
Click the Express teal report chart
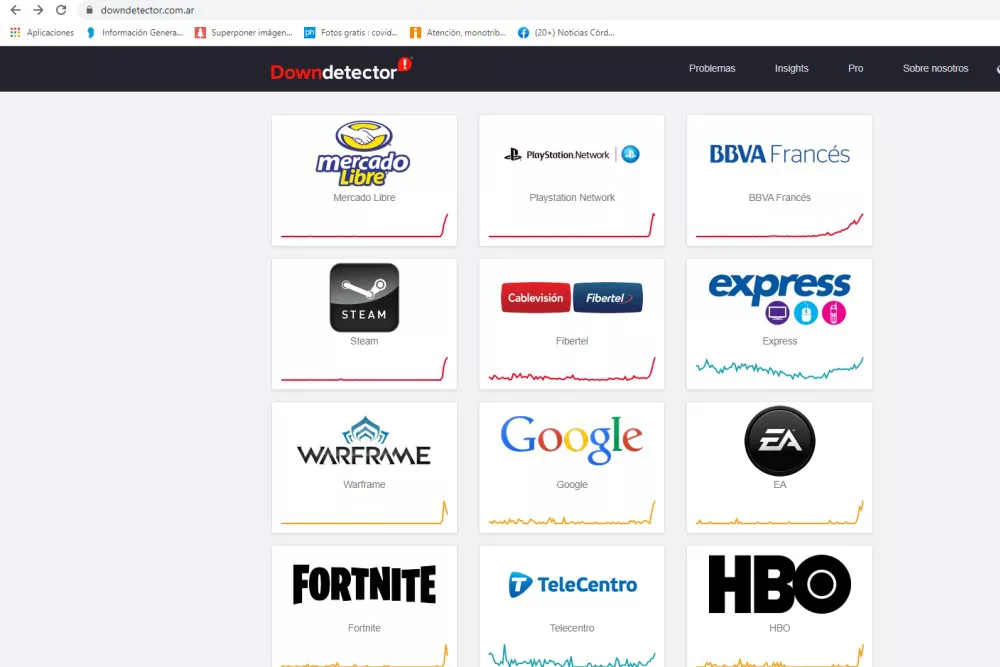[x=779, y=368]
